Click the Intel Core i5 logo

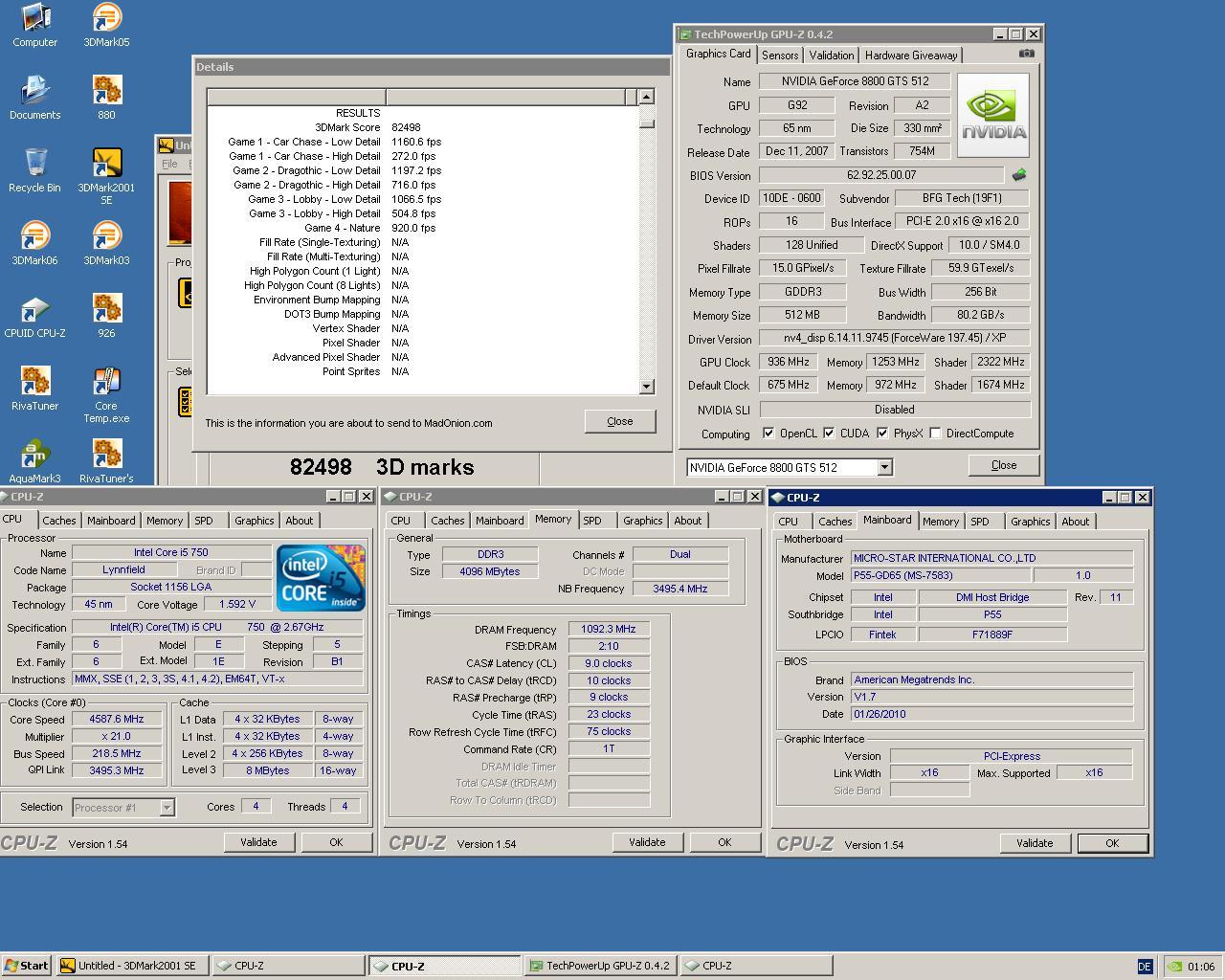tap(321, 577)
